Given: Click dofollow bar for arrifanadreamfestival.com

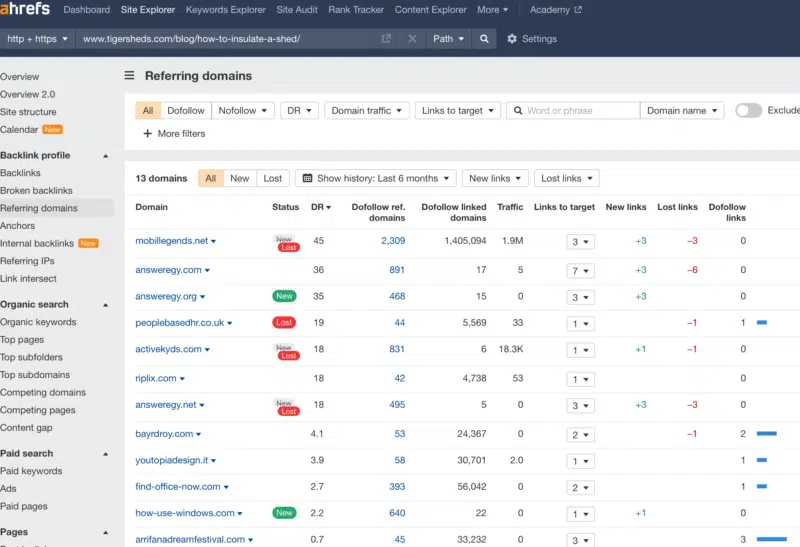Looking at the screenshot, I should pyautogui.click(x=771, y=539).
